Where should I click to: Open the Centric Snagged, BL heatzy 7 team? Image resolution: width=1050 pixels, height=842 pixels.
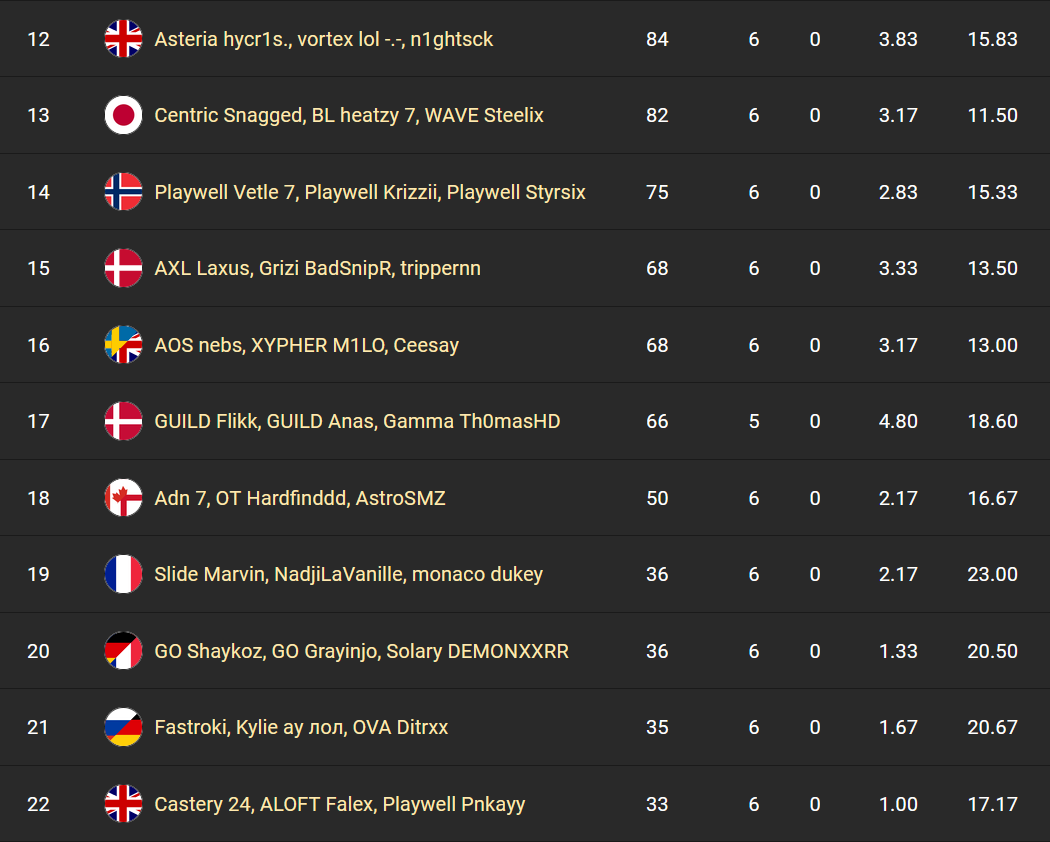coord(349,115)
